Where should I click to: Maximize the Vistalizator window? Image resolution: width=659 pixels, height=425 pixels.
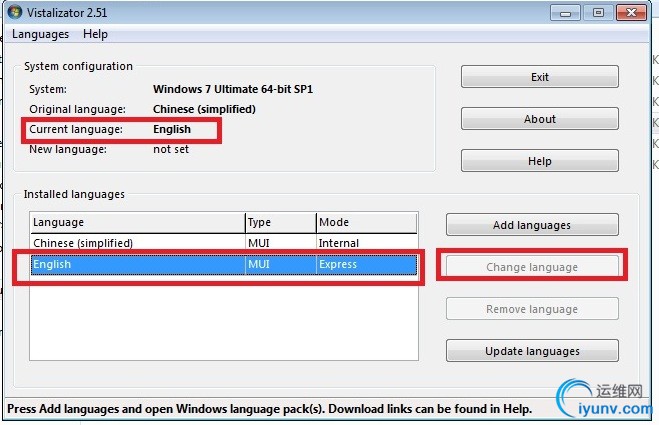click(598, 13)
